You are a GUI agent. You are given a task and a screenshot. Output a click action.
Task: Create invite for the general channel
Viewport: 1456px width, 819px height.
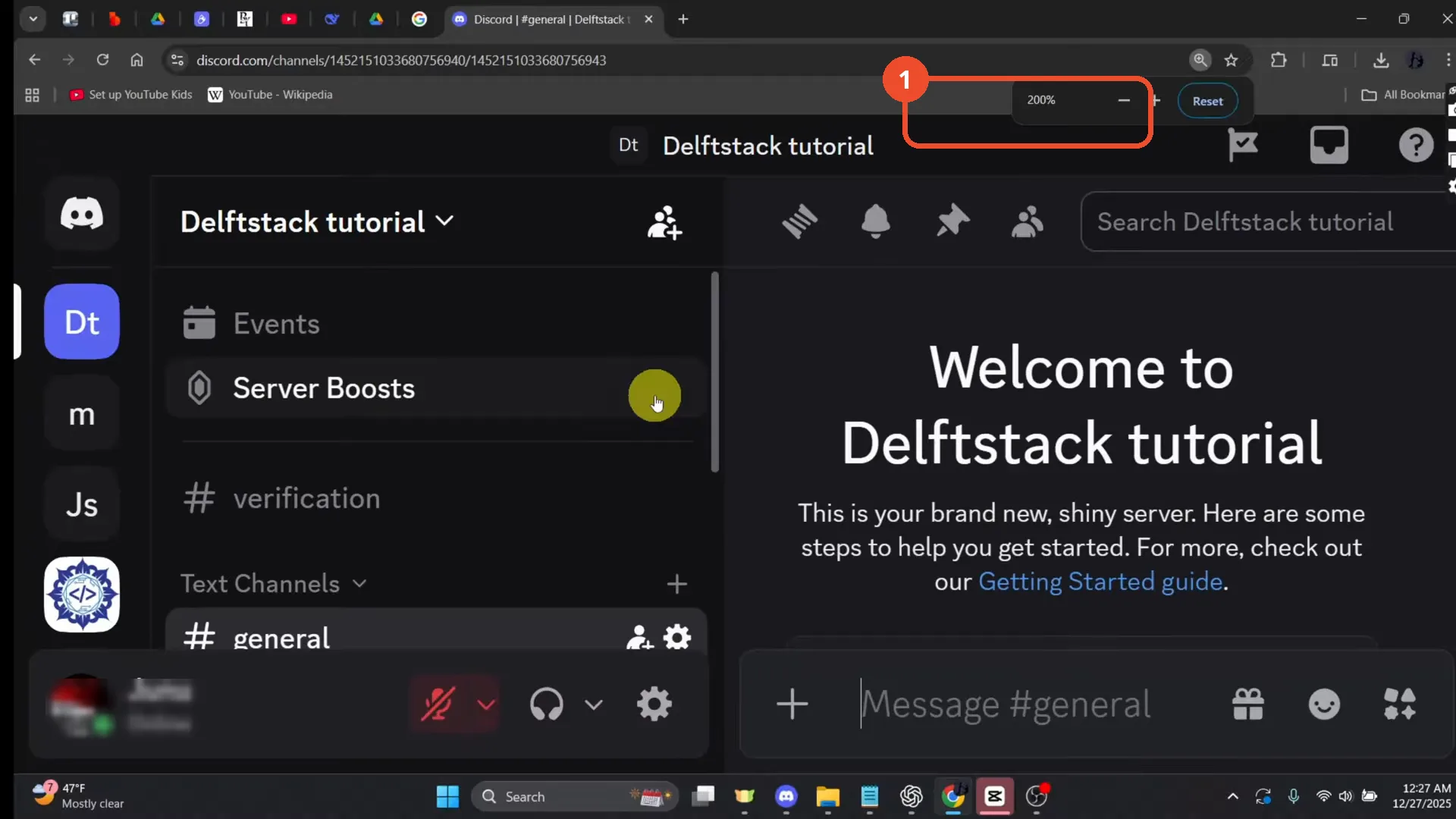(x=639, y=637)
